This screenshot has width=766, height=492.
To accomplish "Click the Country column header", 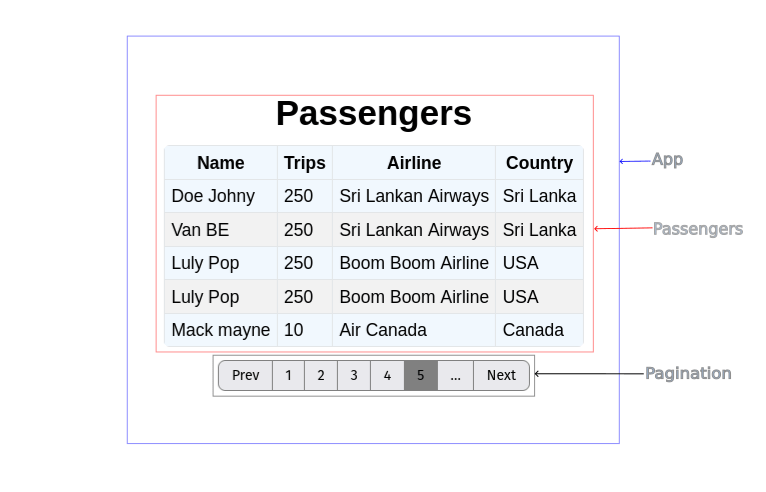I will (539, 163).
